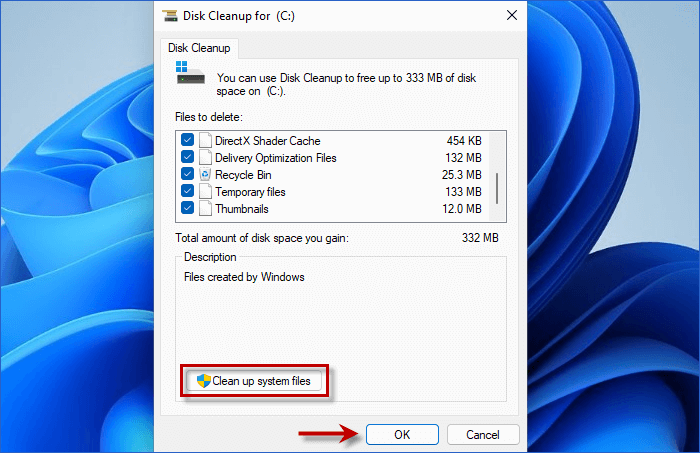Click the '25.3 MB' size value

pos(462,175)
